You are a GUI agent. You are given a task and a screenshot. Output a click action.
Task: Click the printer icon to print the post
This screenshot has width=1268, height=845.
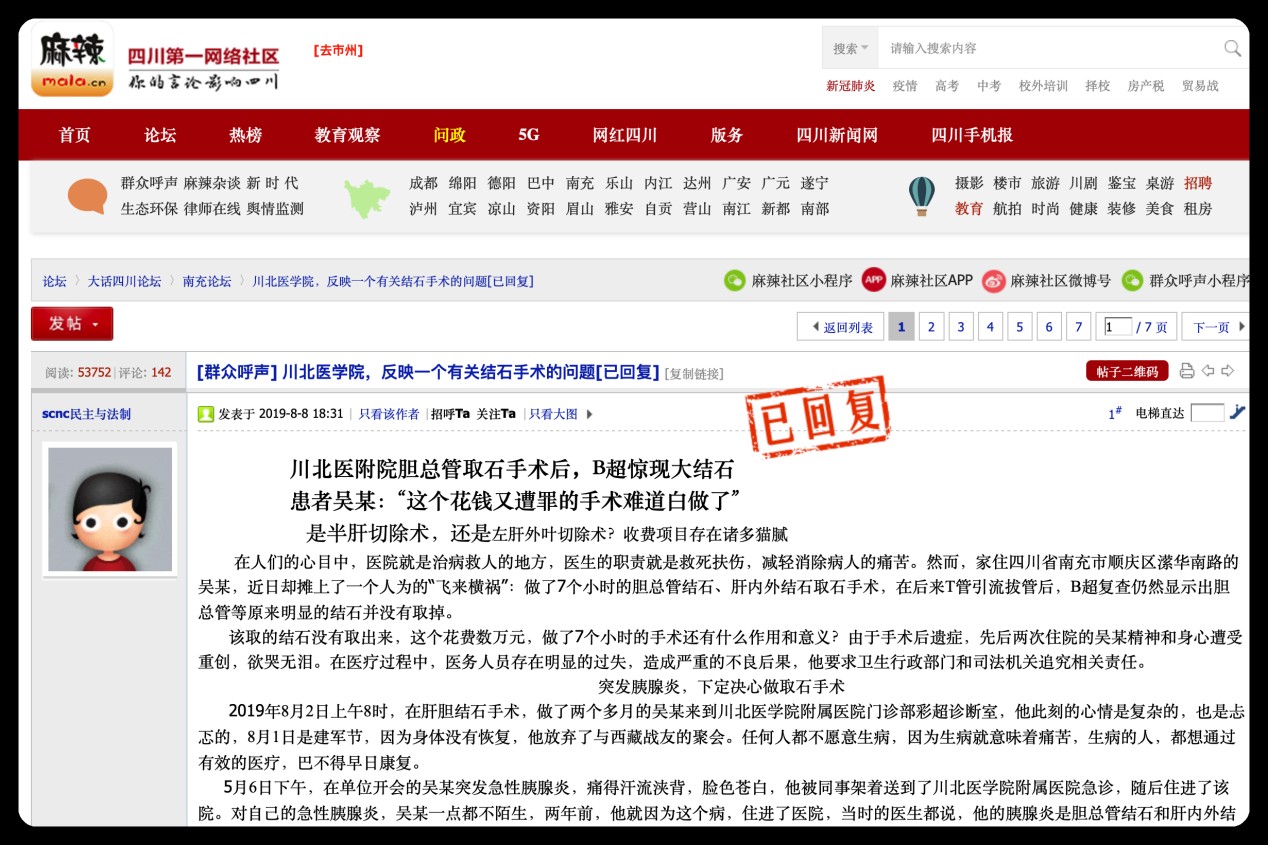[1187, 371]
